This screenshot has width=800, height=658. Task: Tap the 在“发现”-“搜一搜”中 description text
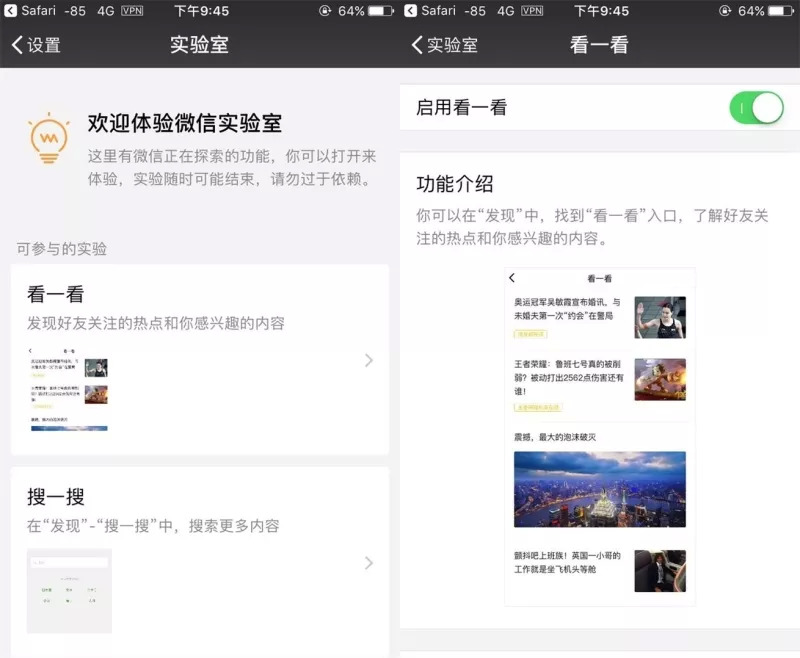click(153, 526)
